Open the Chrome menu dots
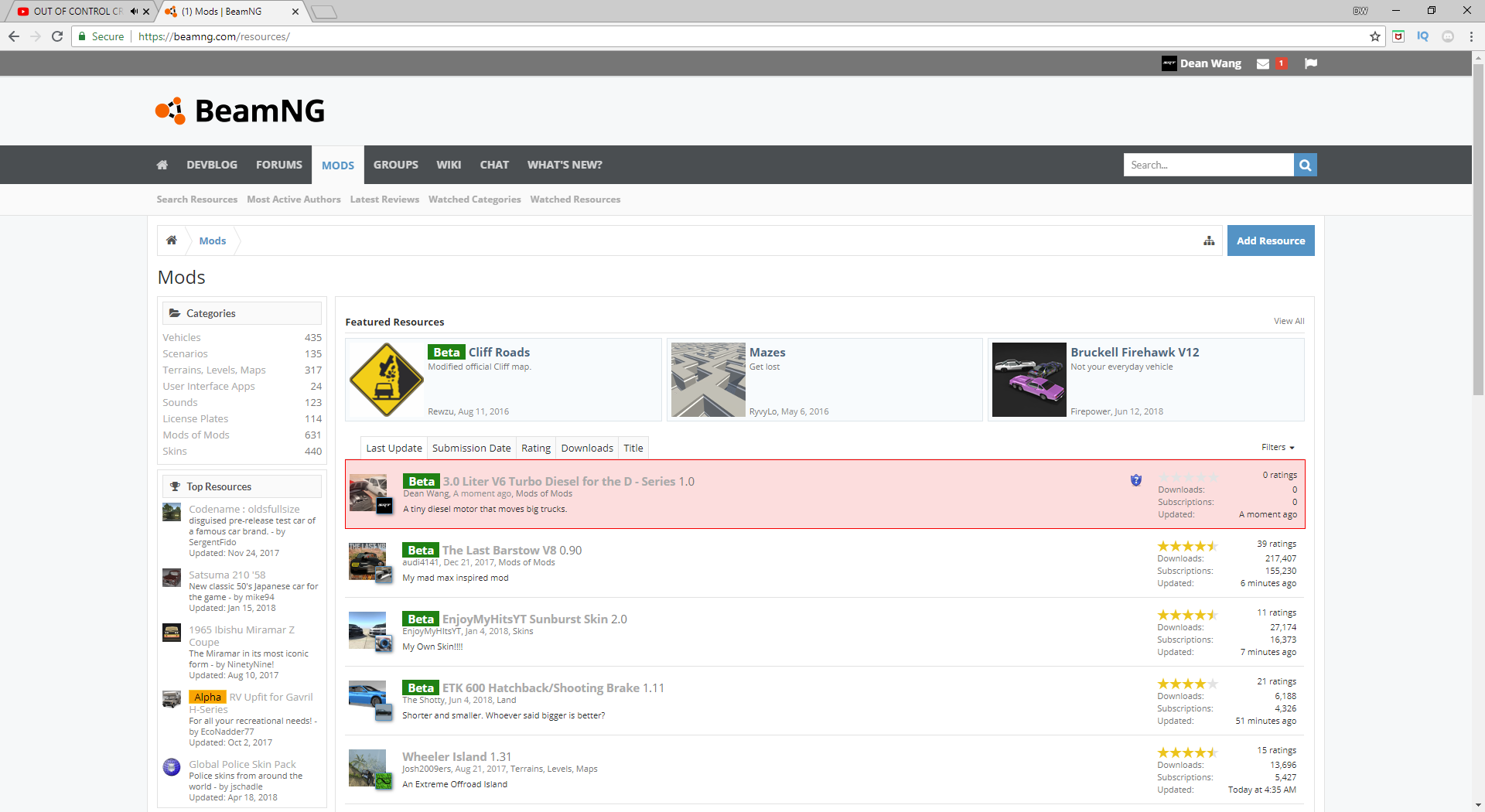 1471,36
